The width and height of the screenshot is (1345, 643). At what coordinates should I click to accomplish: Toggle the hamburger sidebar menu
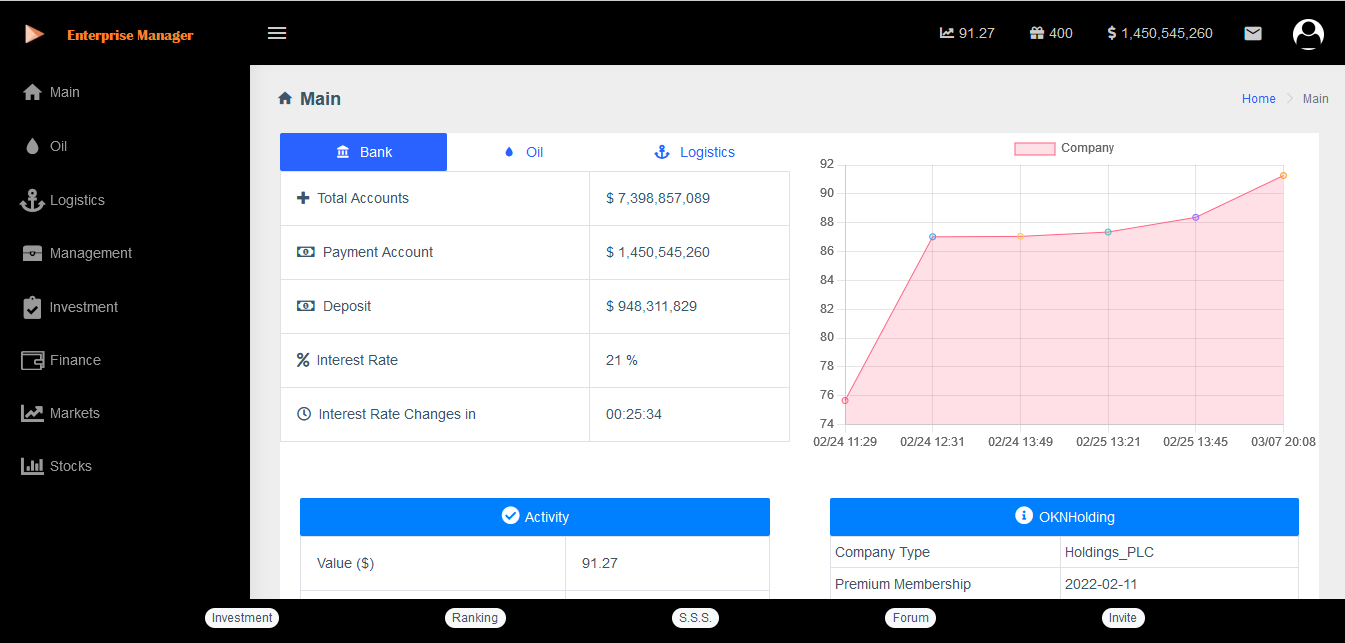tap(277, 33)
